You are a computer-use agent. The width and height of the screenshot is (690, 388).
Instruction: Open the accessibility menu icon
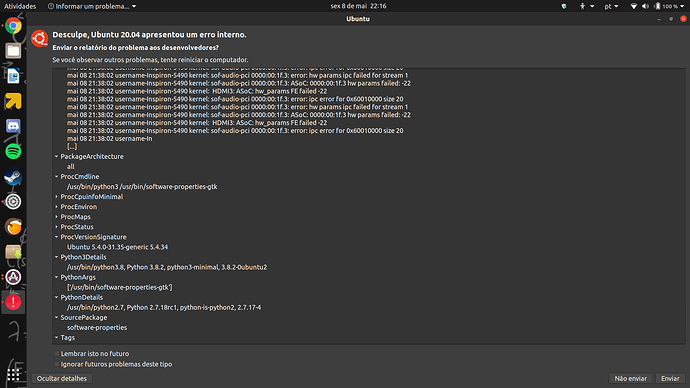pyautogui.click(x=582, y=6)
